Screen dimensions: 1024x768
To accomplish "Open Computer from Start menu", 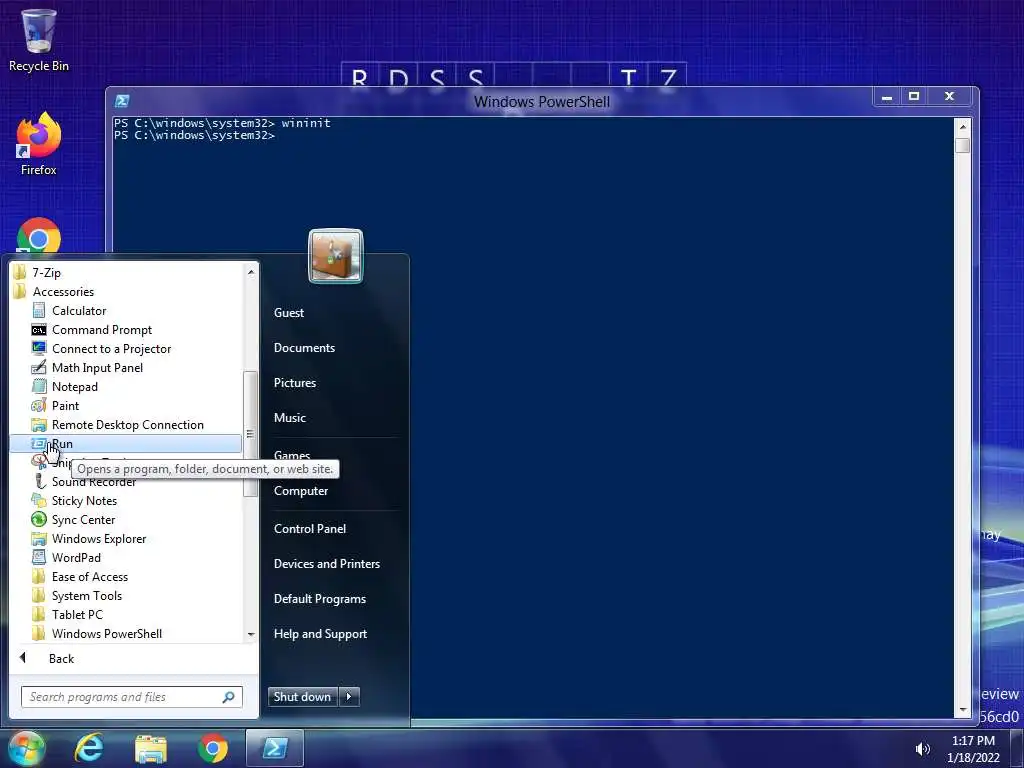I will click(x=300, y=491).
